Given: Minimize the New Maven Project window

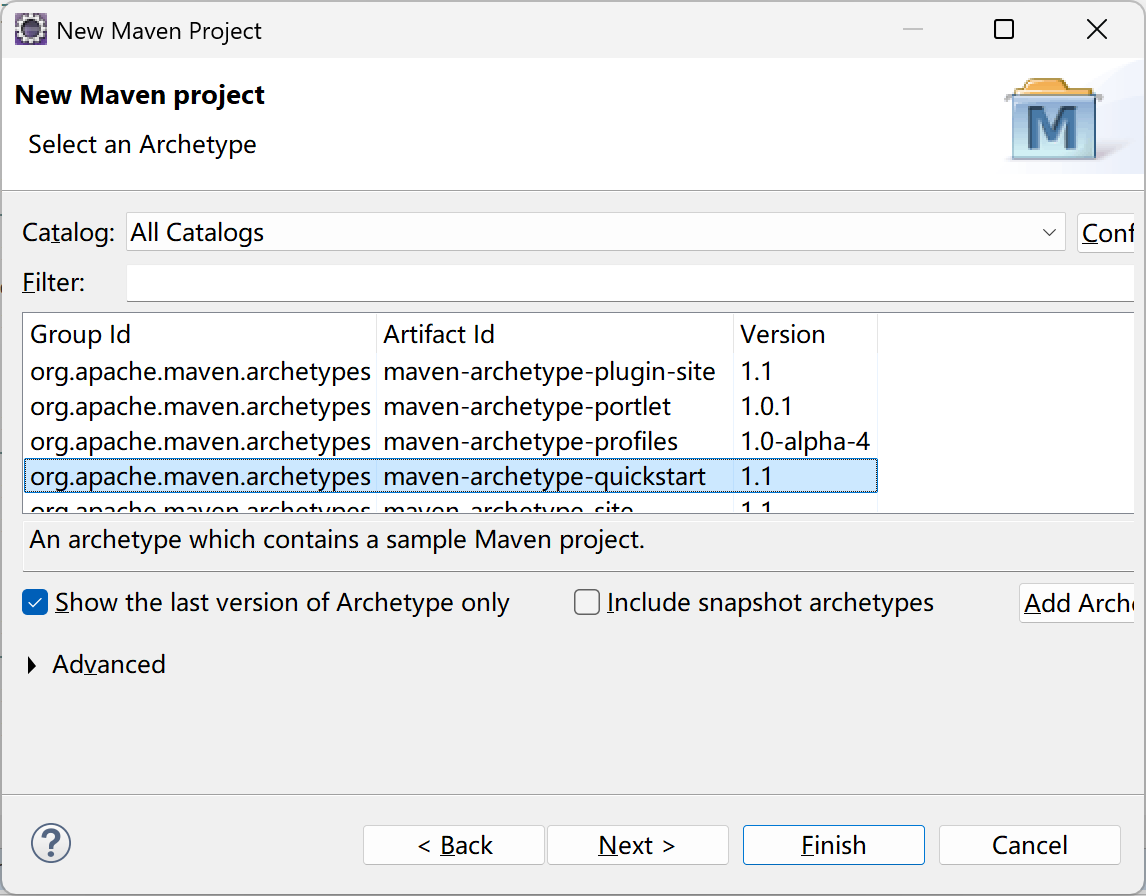Looking at the screenshot, I should point(913,29).
